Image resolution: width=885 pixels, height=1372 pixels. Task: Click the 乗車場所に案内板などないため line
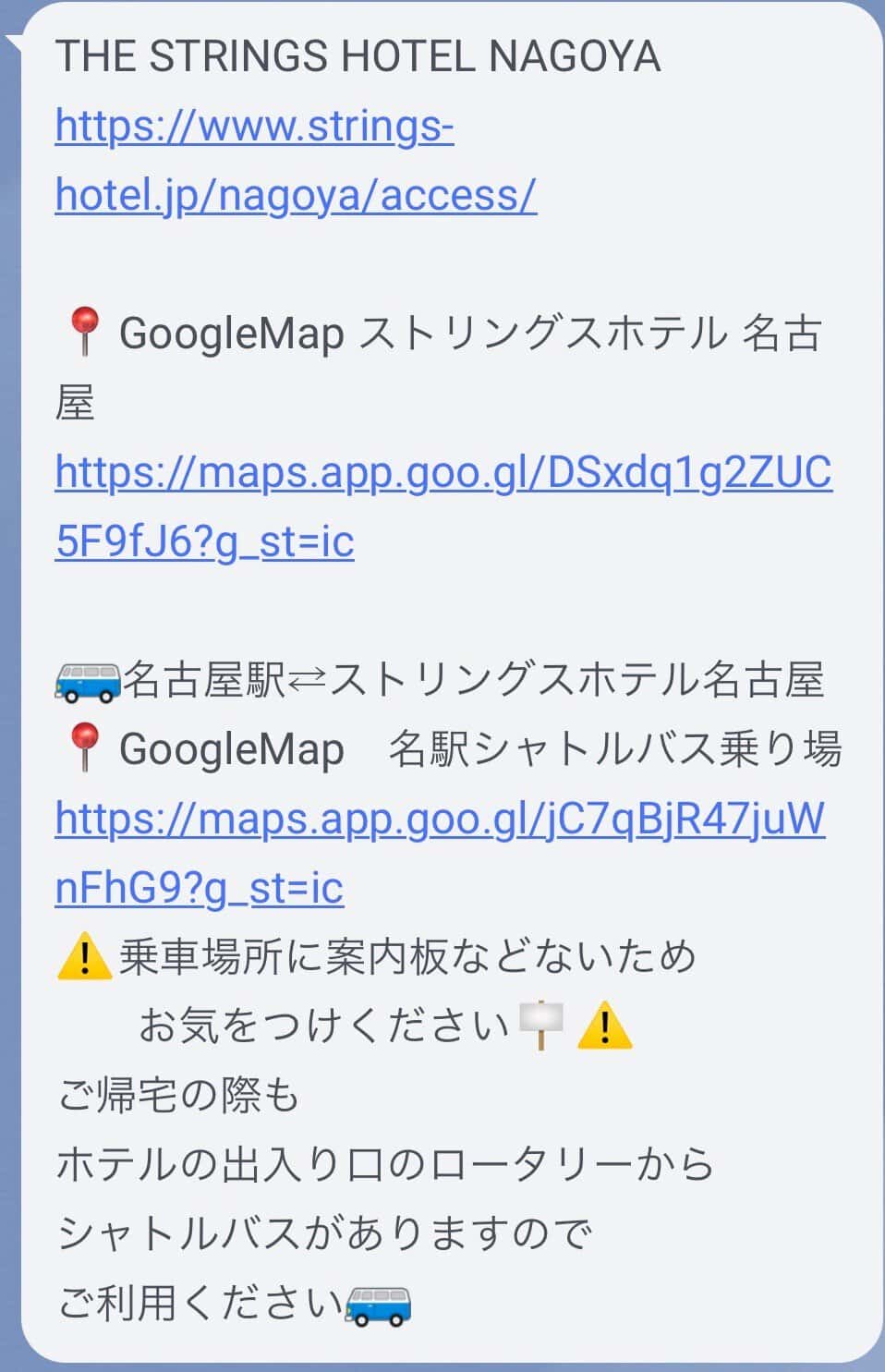pyautogui.click(x=406, y=957)
